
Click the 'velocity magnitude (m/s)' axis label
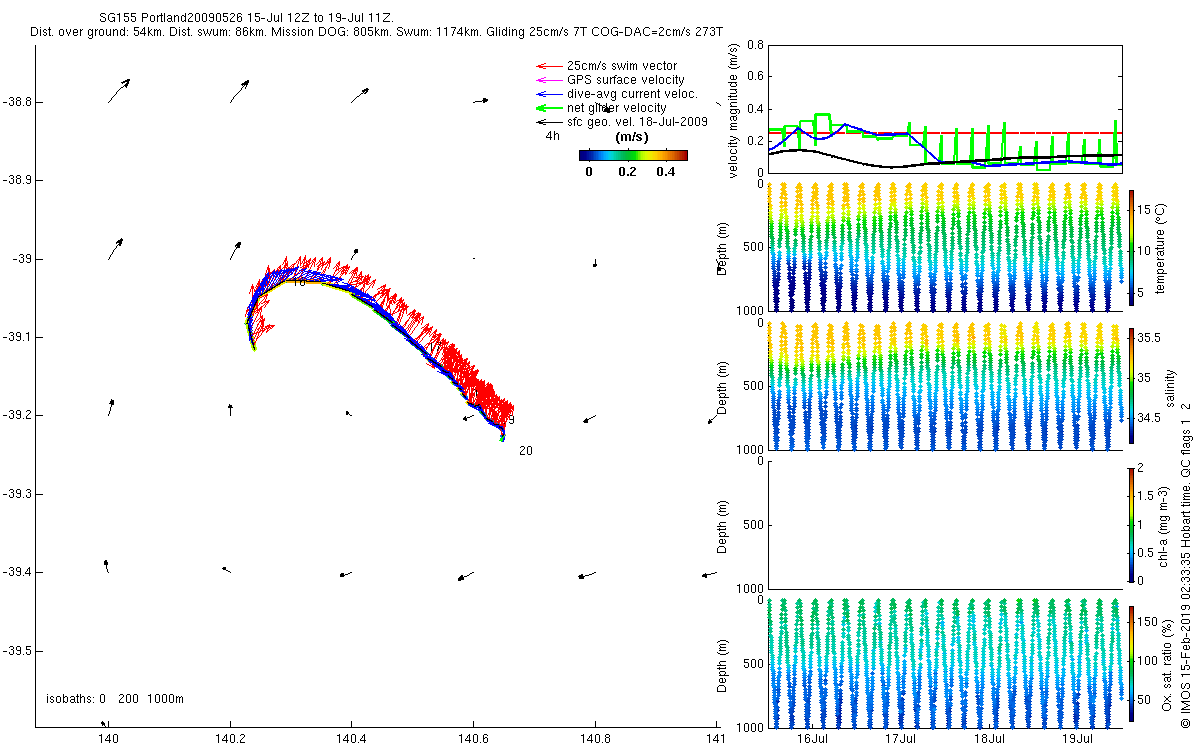click(x=734, y=111)
